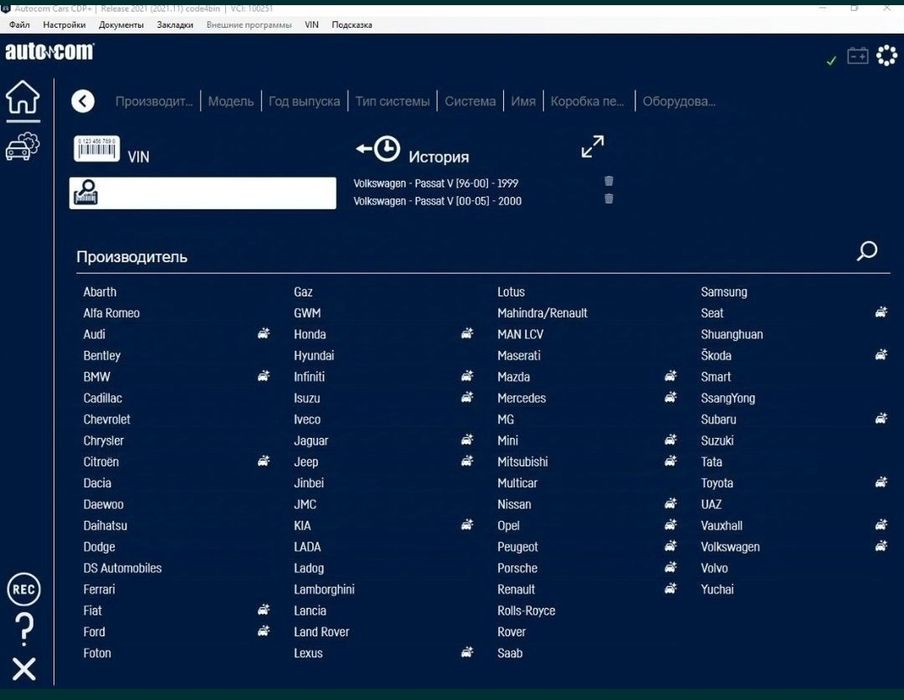Select manufacturer Lamborghini
The image size is (904, 700).
point(324,589)
